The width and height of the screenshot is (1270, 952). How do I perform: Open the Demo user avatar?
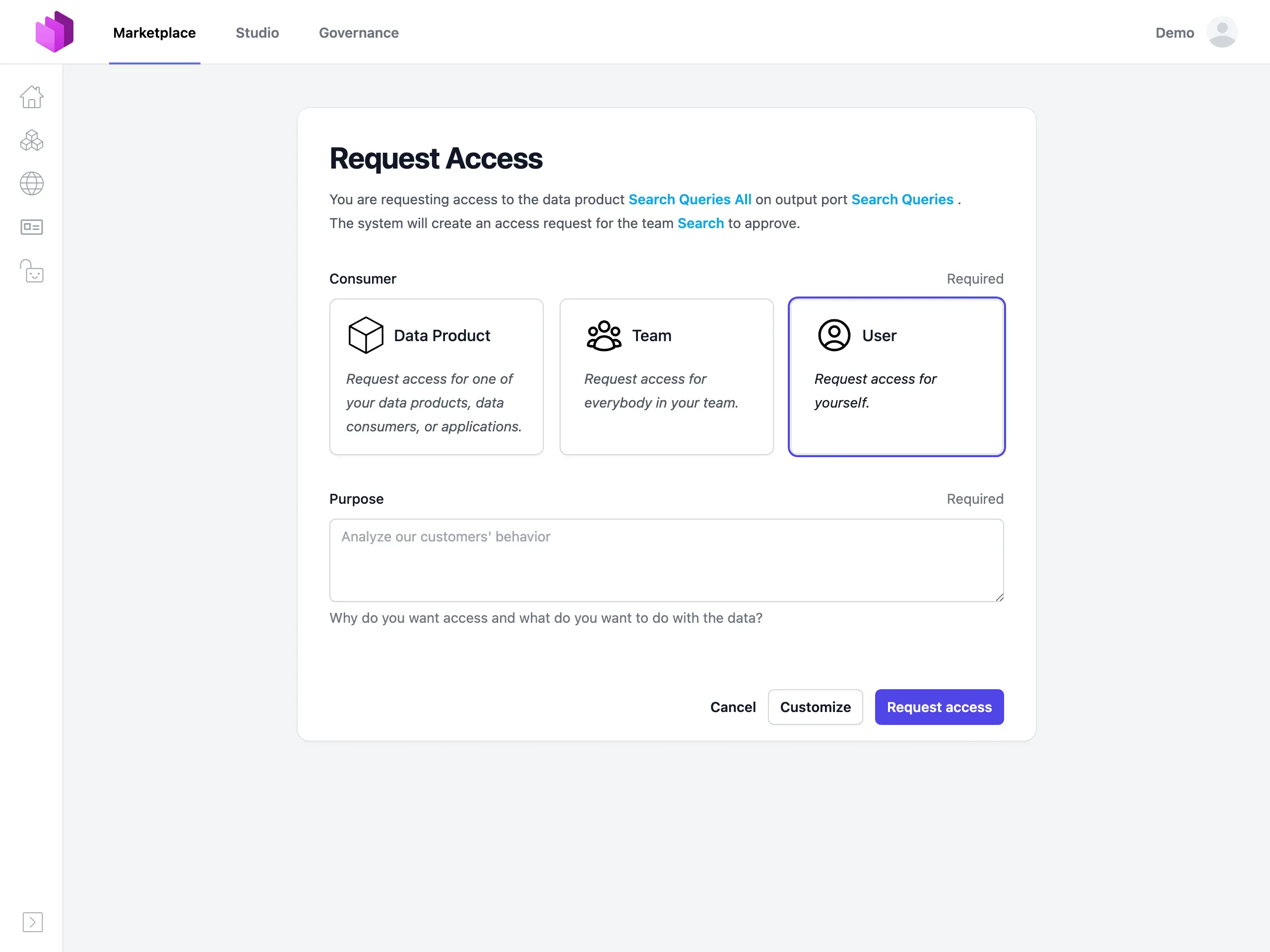[x=1222, y=32]
